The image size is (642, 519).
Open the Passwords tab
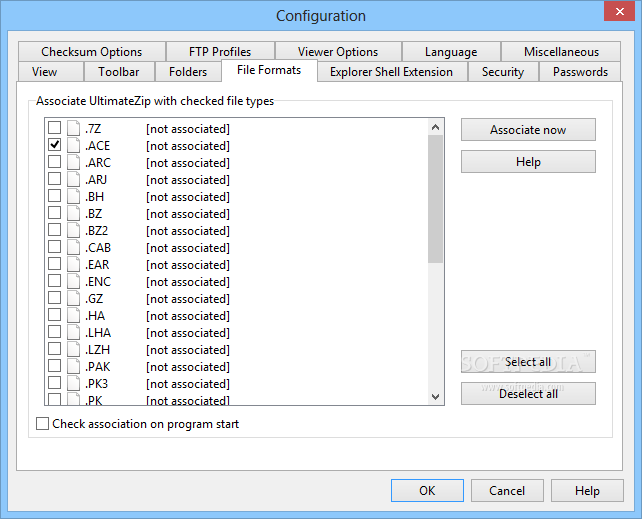click(x=580, y=72)
